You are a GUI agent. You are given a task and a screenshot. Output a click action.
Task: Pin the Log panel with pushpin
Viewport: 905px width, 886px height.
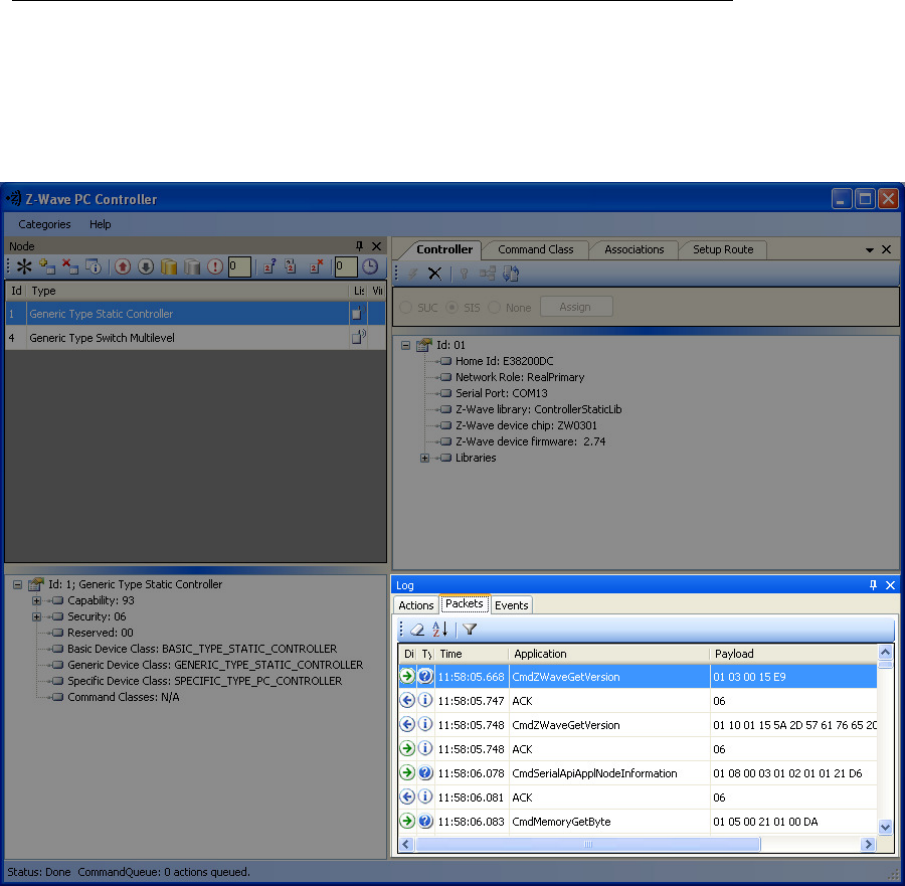(x=873, y=585)
